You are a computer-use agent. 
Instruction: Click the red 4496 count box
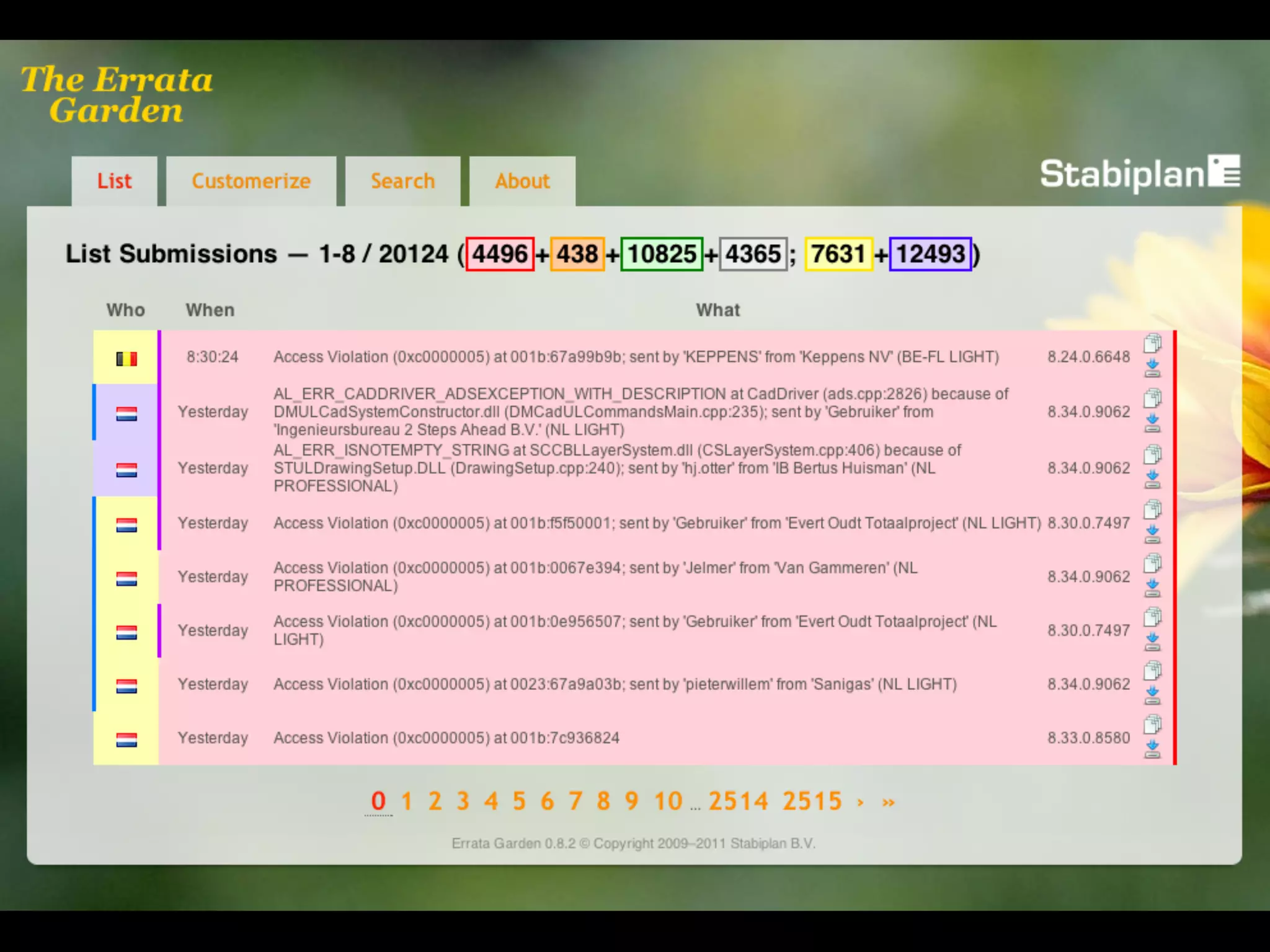(500, 254)
